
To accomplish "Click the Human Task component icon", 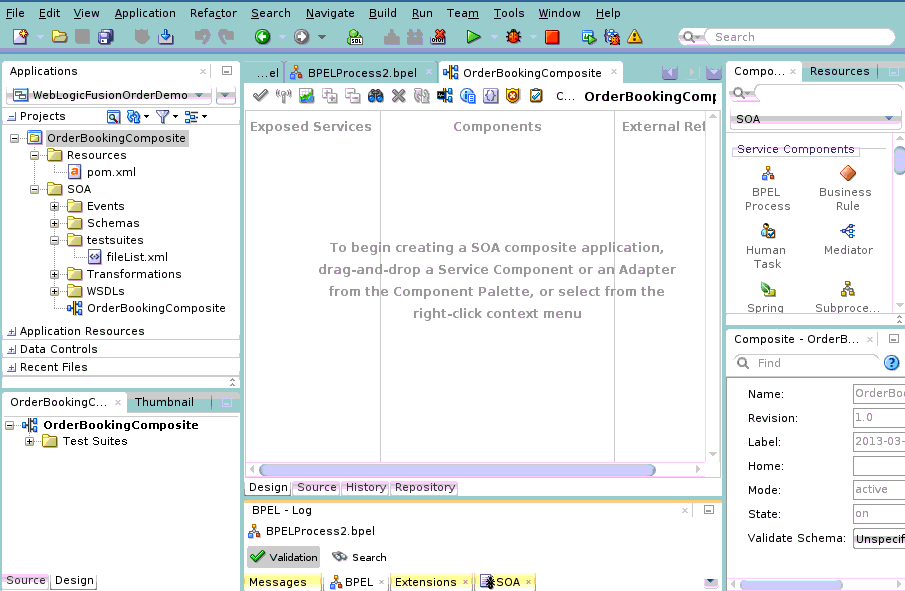I will [x=768, y=231].
